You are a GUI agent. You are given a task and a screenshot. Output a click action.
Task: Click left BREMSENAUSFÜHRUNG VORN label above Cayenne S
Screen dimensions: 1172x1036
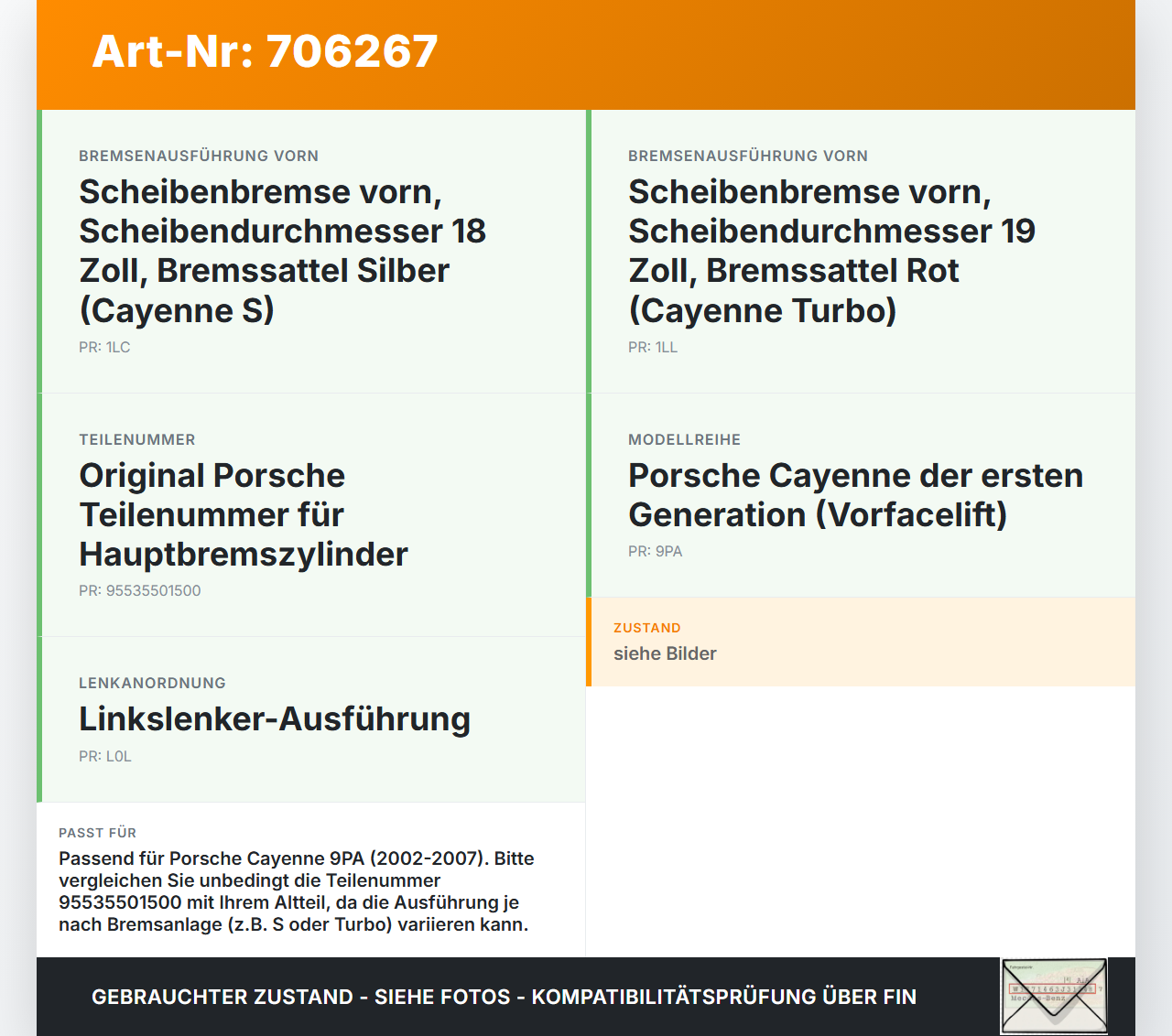click(199, 156)
